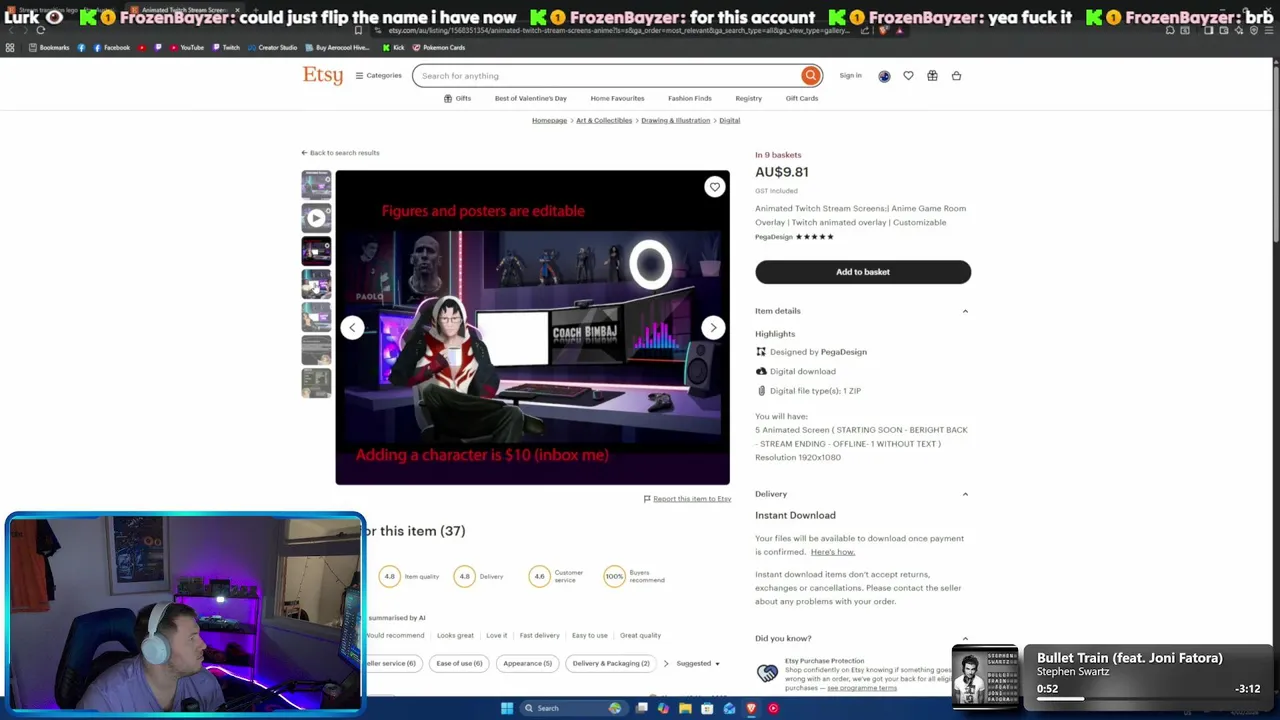1280x720 pixels.
Task: Open the shopping basket icon
Action: coord(956,76)
